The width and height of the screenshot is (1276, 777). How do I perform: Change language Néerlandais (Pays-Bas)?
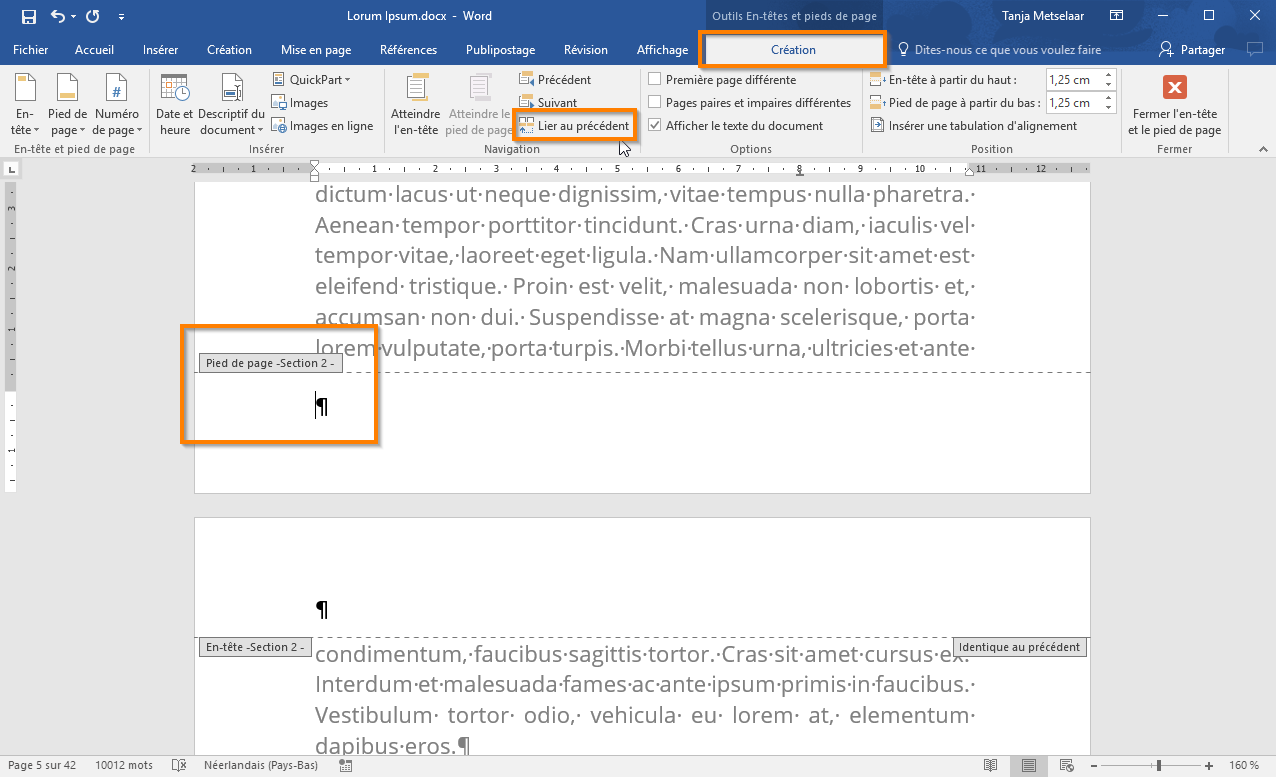point(260,765)
